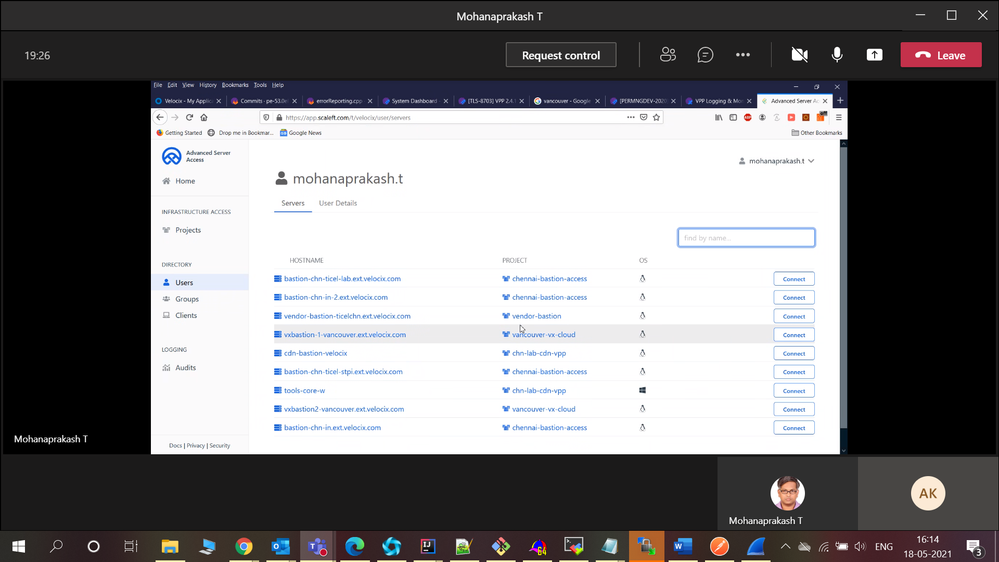This screenshot has width=999, height=562.
Task: Connect to the tools-core-w server
Action: (x=794, y=391)
